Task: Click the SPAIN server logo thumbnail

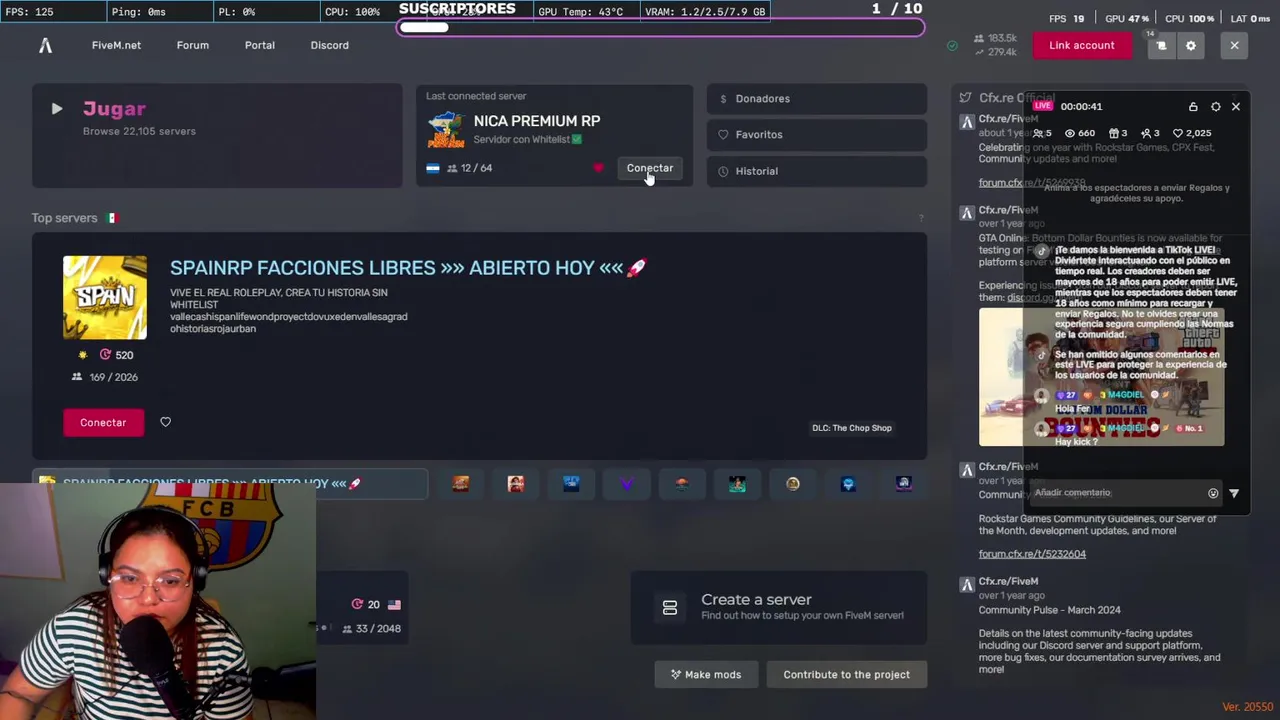Action: 105,297
